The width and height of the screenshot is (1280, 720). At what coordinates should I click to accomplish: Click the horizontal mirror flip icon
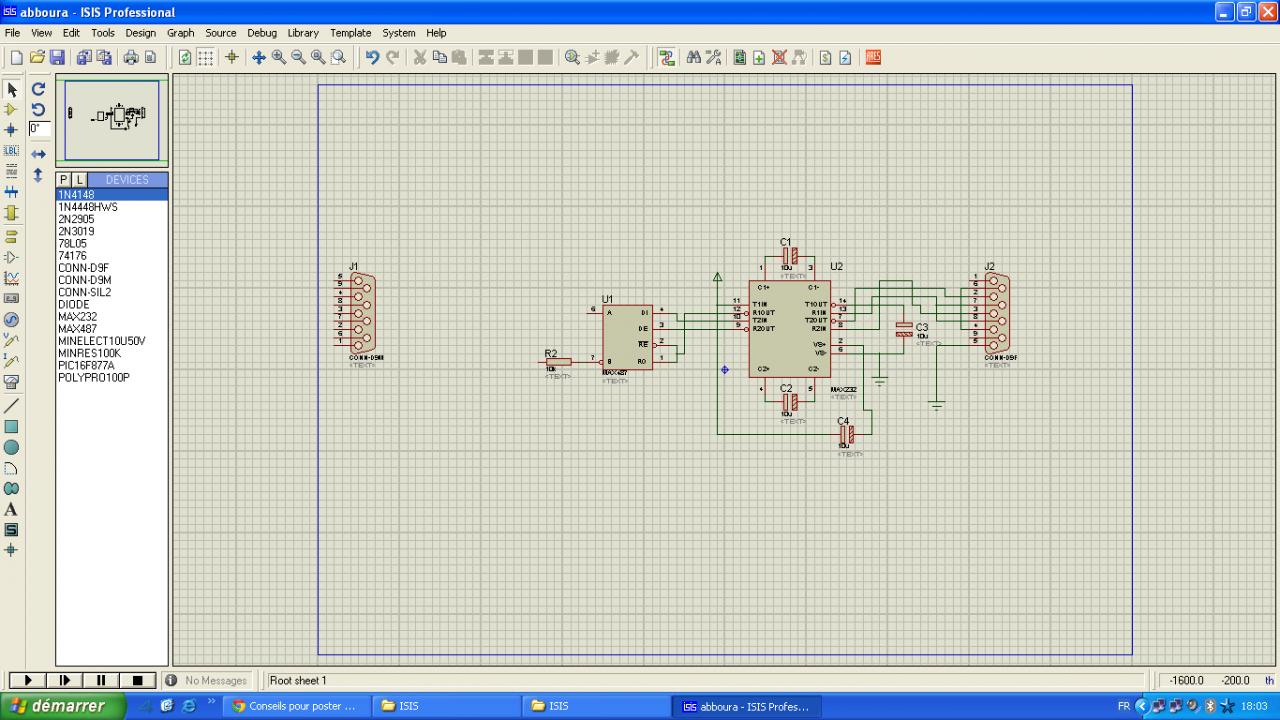[39, 154]
